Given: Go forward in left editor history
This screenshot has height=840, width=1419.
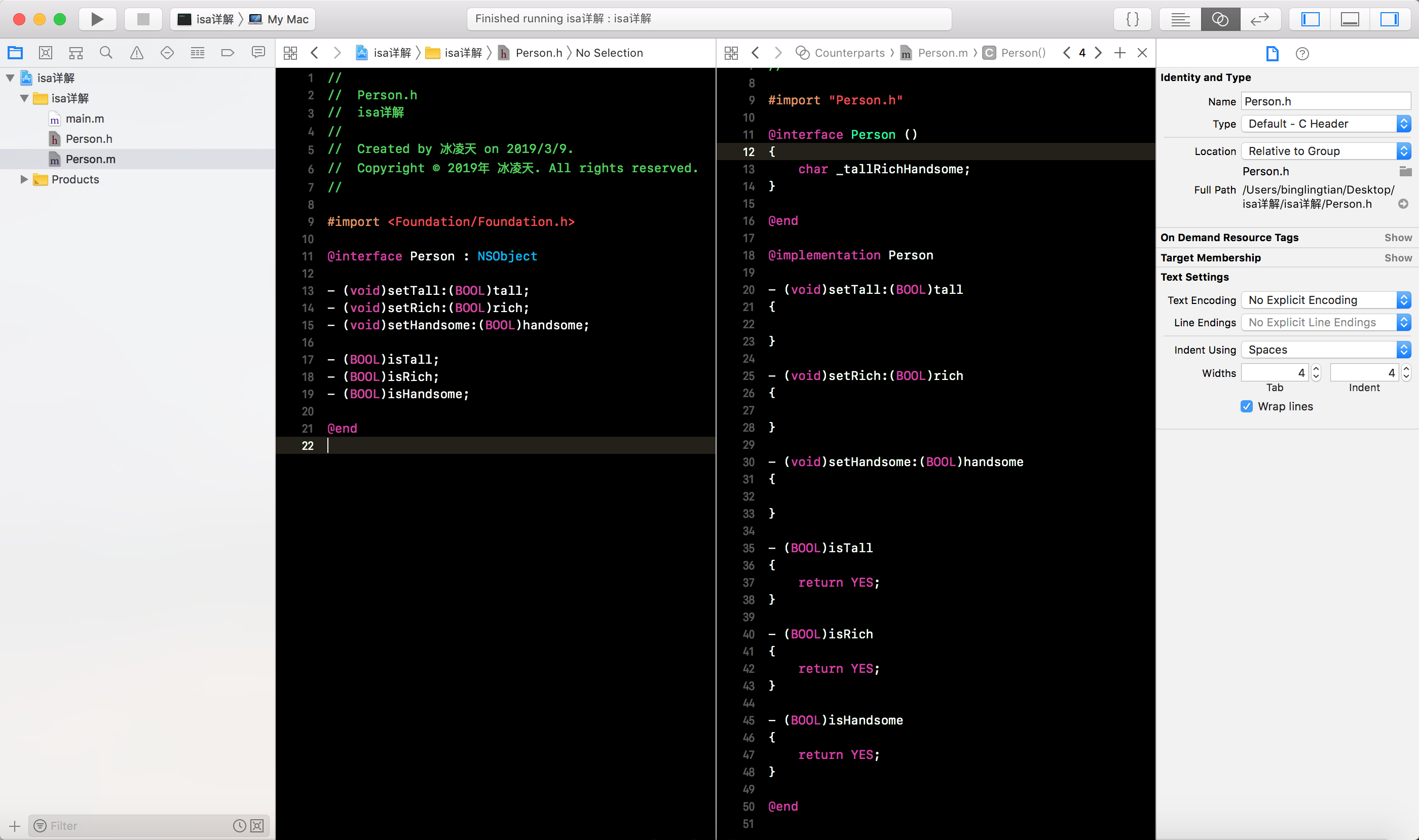Looking at the screenshot, I should [338, 53].
